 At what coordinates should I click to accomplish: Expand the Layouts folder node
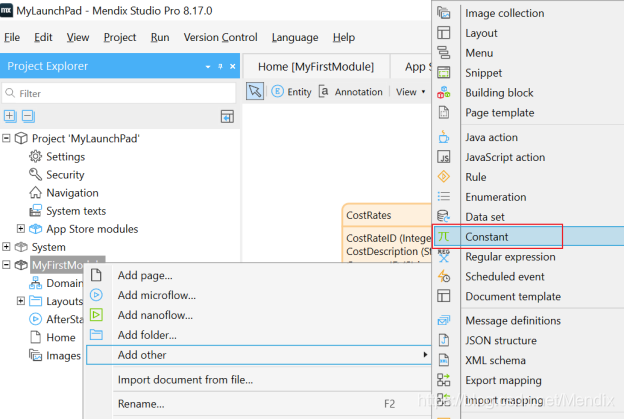tap(21, 301)
